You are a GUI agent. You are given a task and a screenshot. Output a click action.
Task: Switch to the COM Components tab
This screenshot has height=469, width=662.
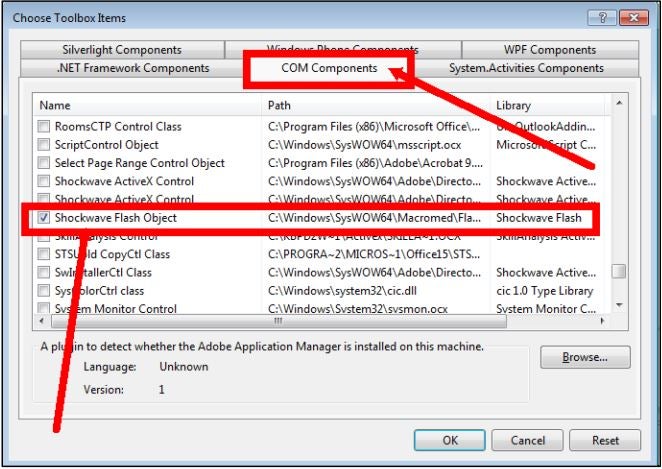click(x=329, y=68)
